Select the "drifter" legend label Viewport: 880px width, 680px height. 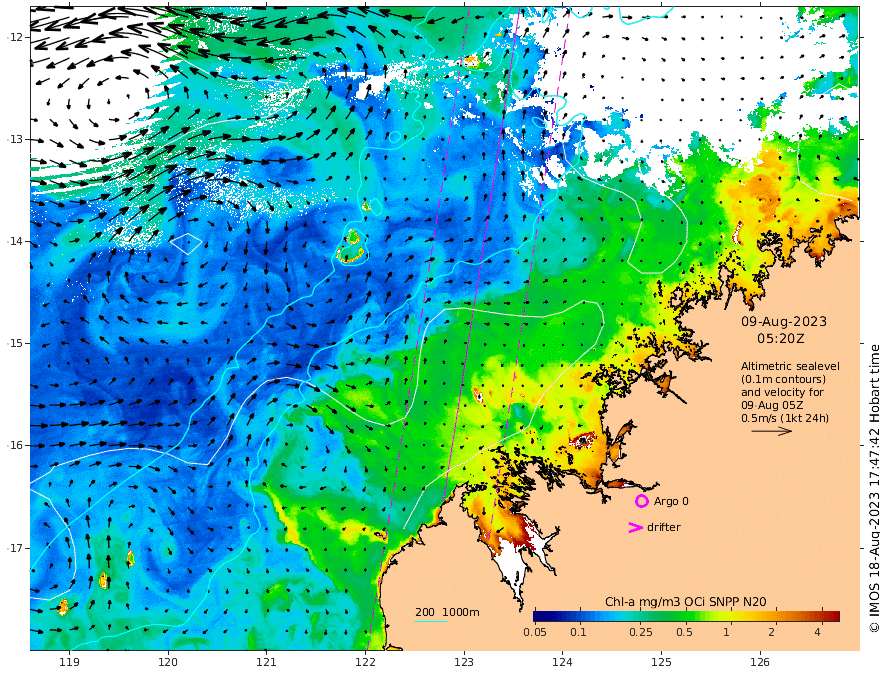click(x=664, y=527)
